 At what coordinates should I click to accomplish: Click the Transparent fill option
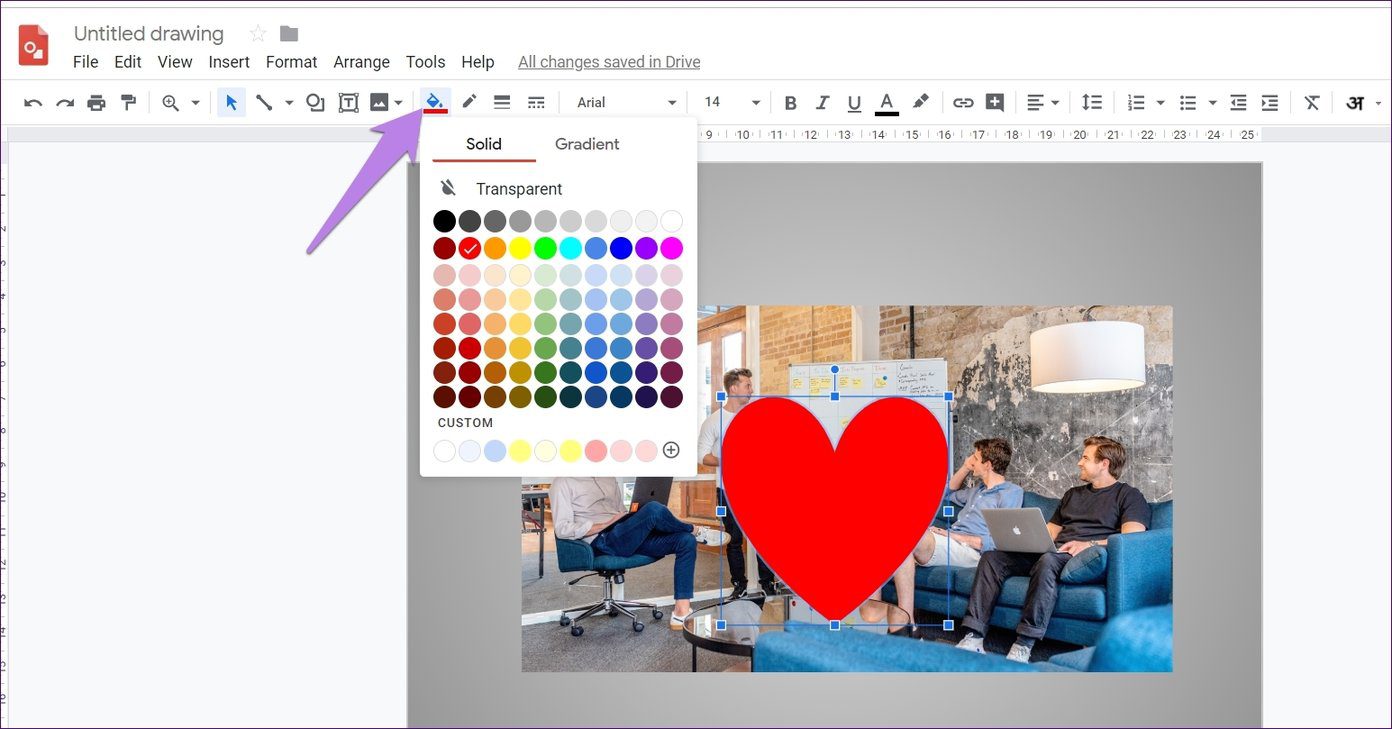501,188
